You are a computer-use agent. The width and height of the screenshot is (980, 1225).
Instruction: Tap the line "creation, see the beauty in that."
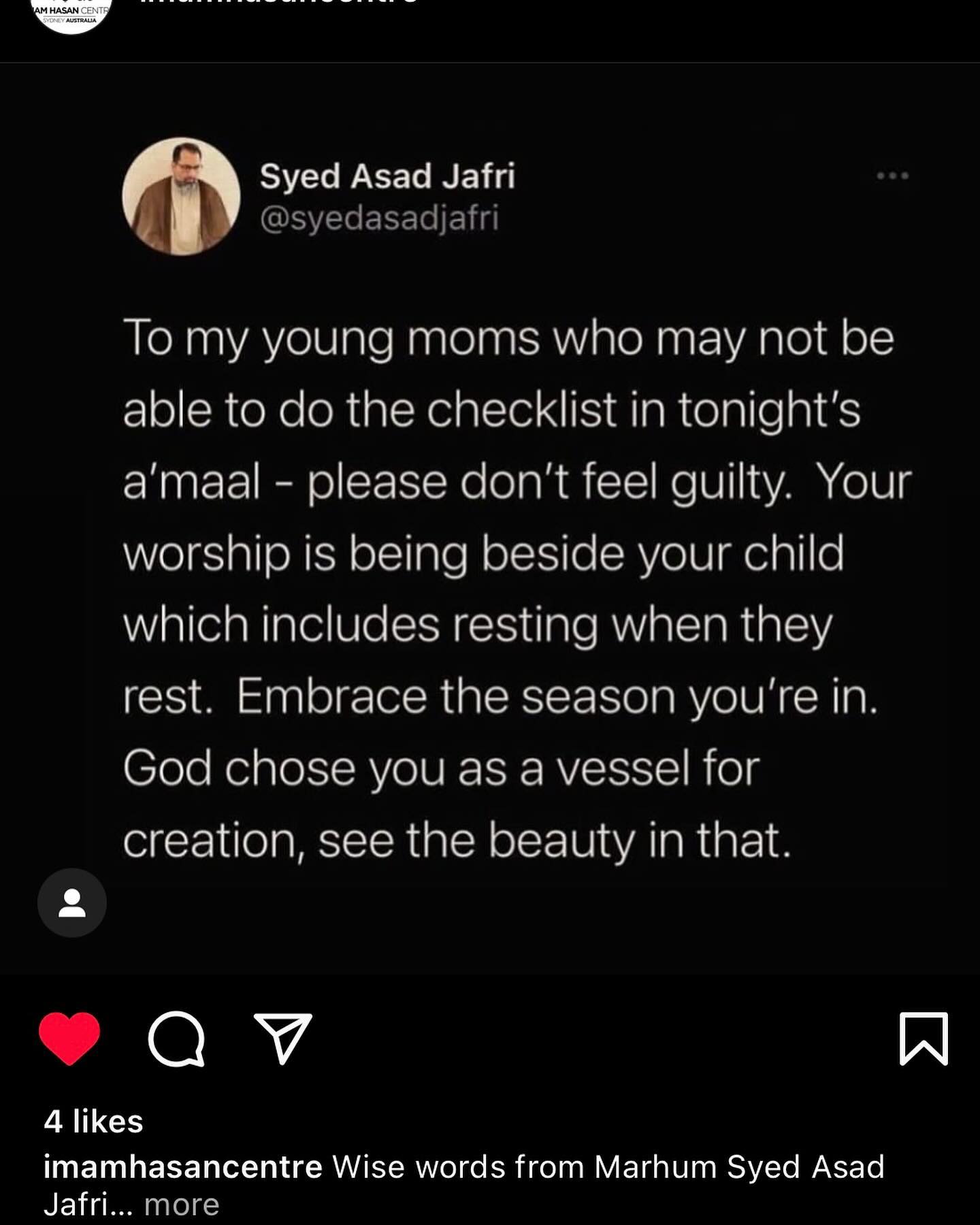[x=457, y=840]
